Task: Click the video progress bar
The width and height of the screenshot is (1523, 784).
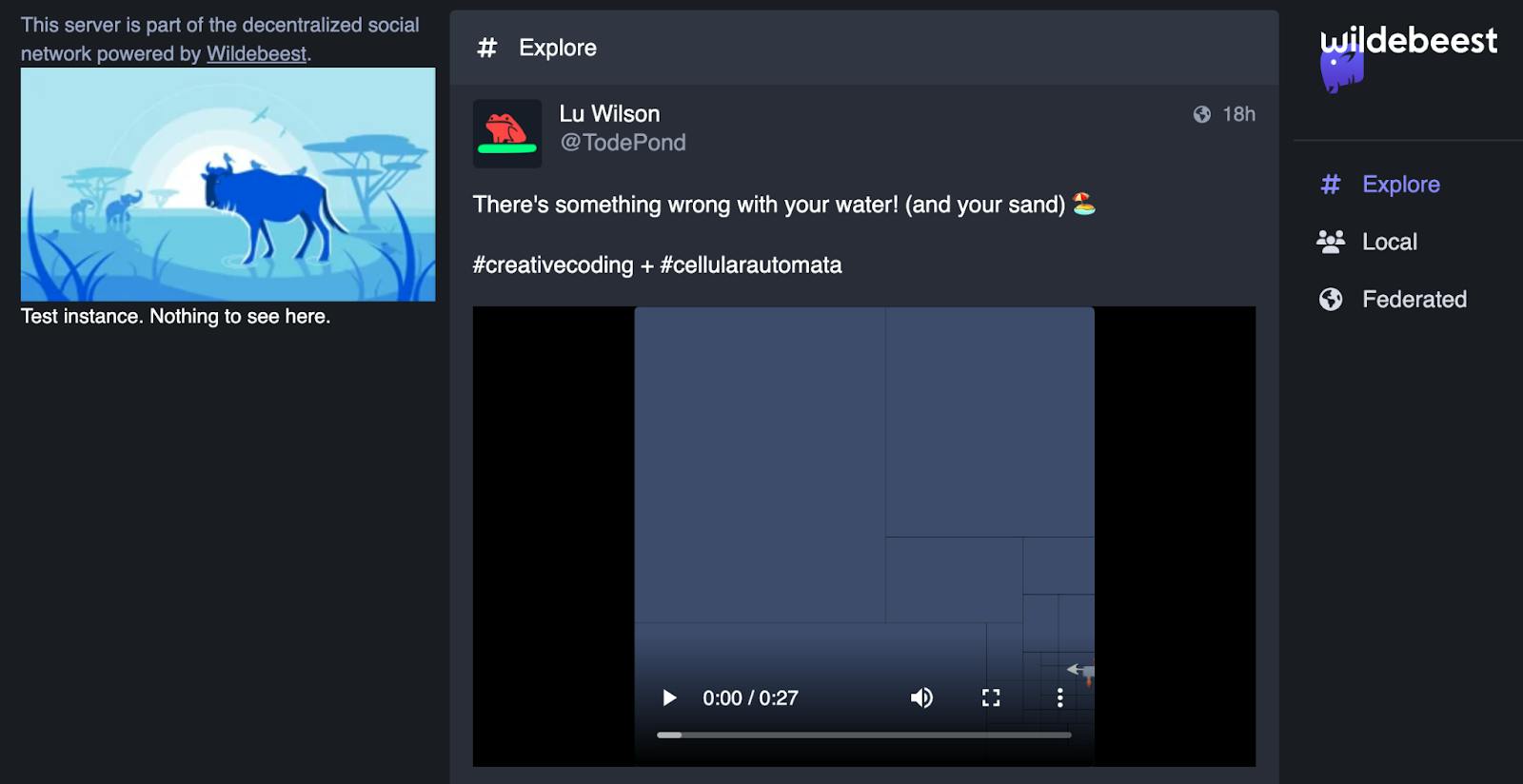Action: tap(864, 735)
